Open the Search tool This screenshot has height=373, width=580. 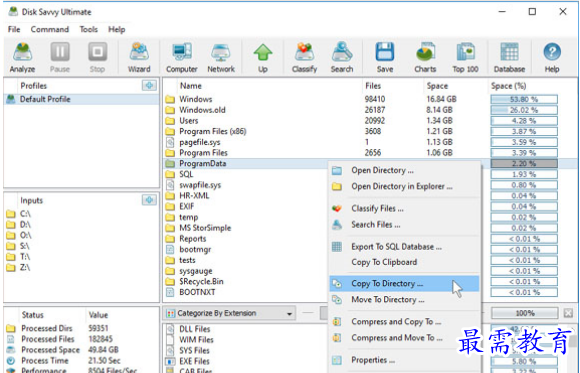(x=342, y=57)
